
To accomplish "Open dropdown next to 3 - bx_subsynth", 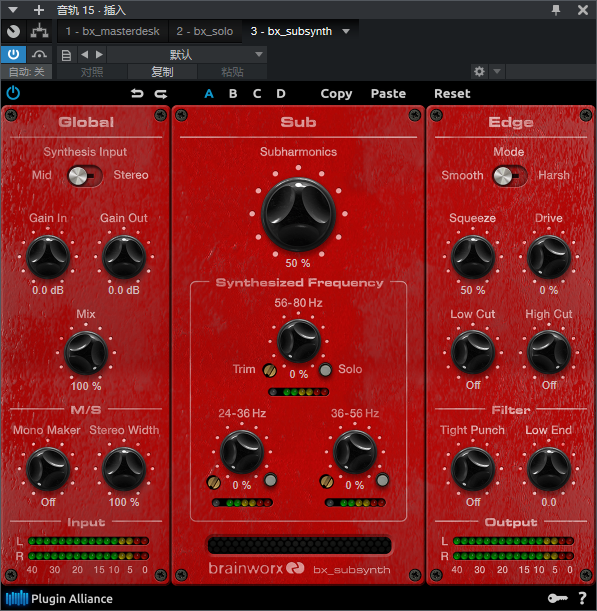I will (x=346, y=31).
